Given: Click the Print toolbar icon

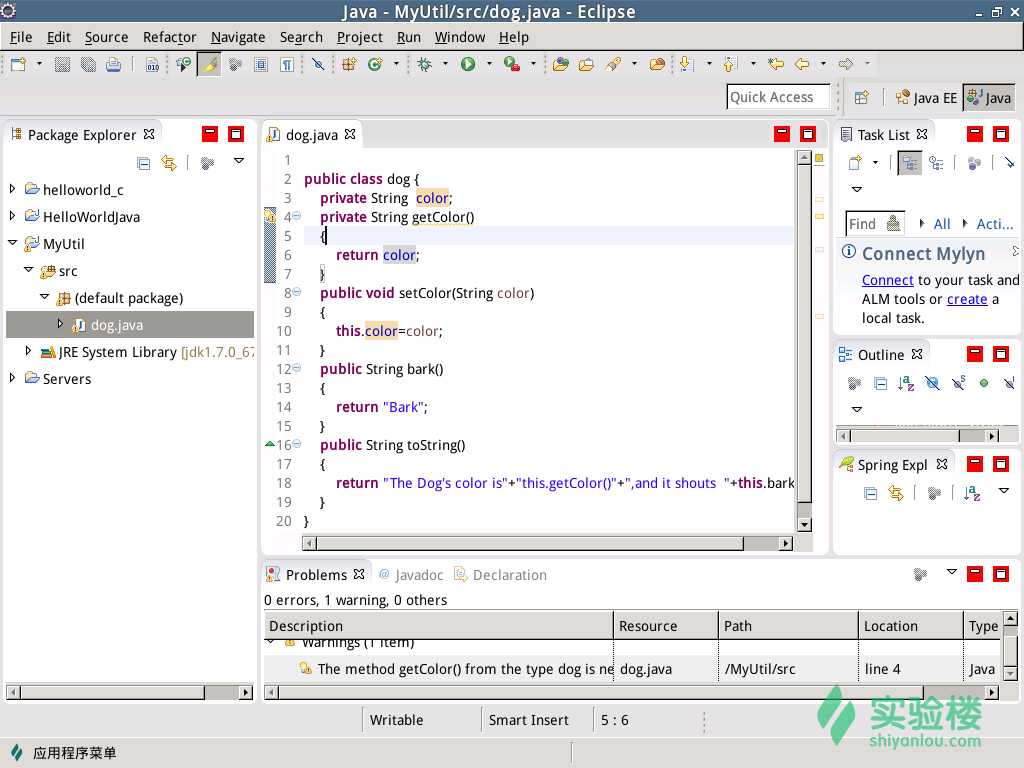Looking at the screenshot, I should click(114, 64).
